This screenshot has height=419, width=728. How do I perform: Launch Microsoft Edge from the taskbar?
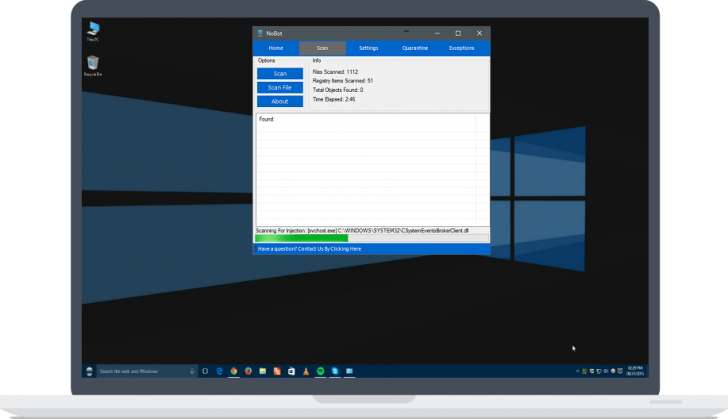[x=219, y=371]
